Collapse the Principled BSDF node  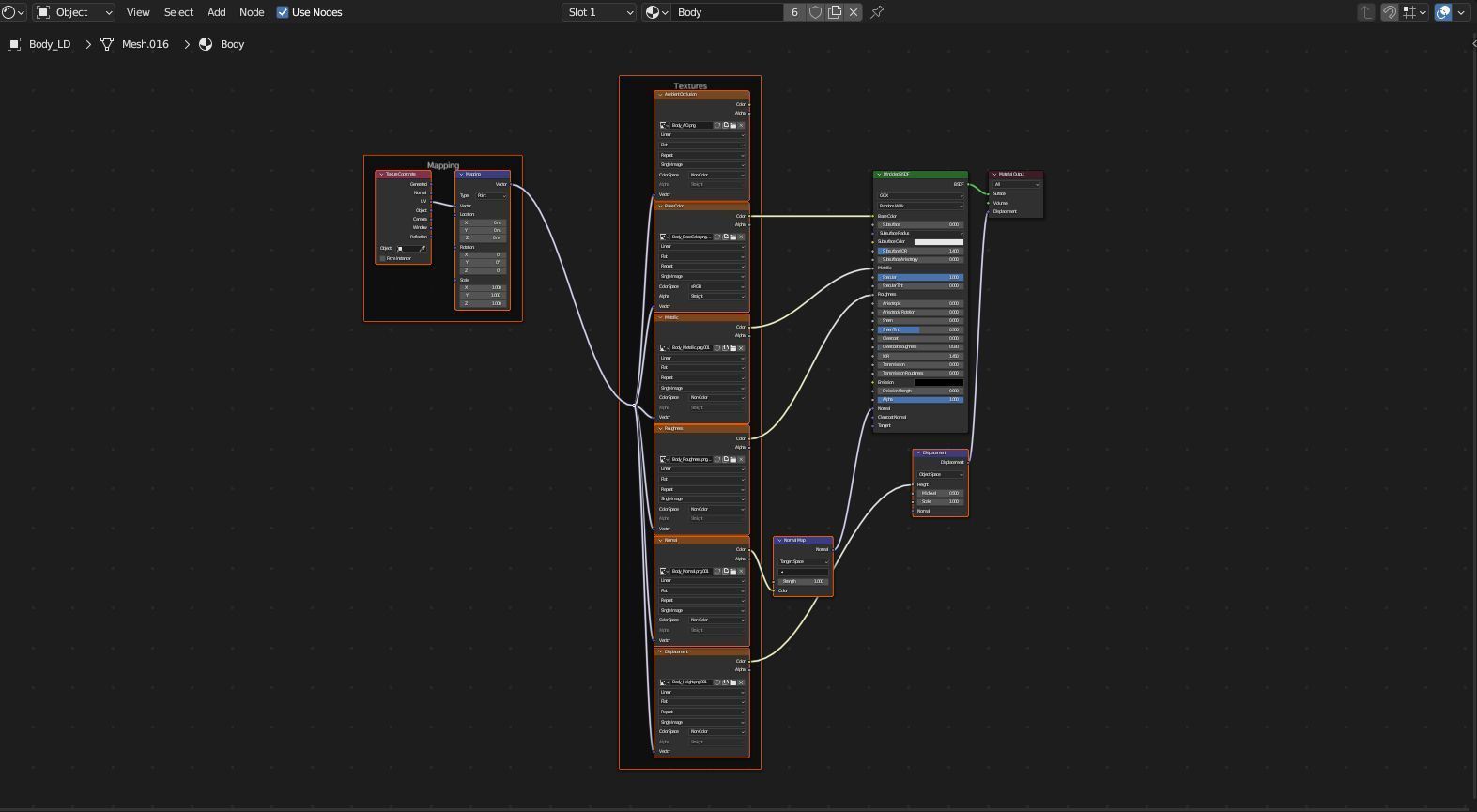pos(879,174)
